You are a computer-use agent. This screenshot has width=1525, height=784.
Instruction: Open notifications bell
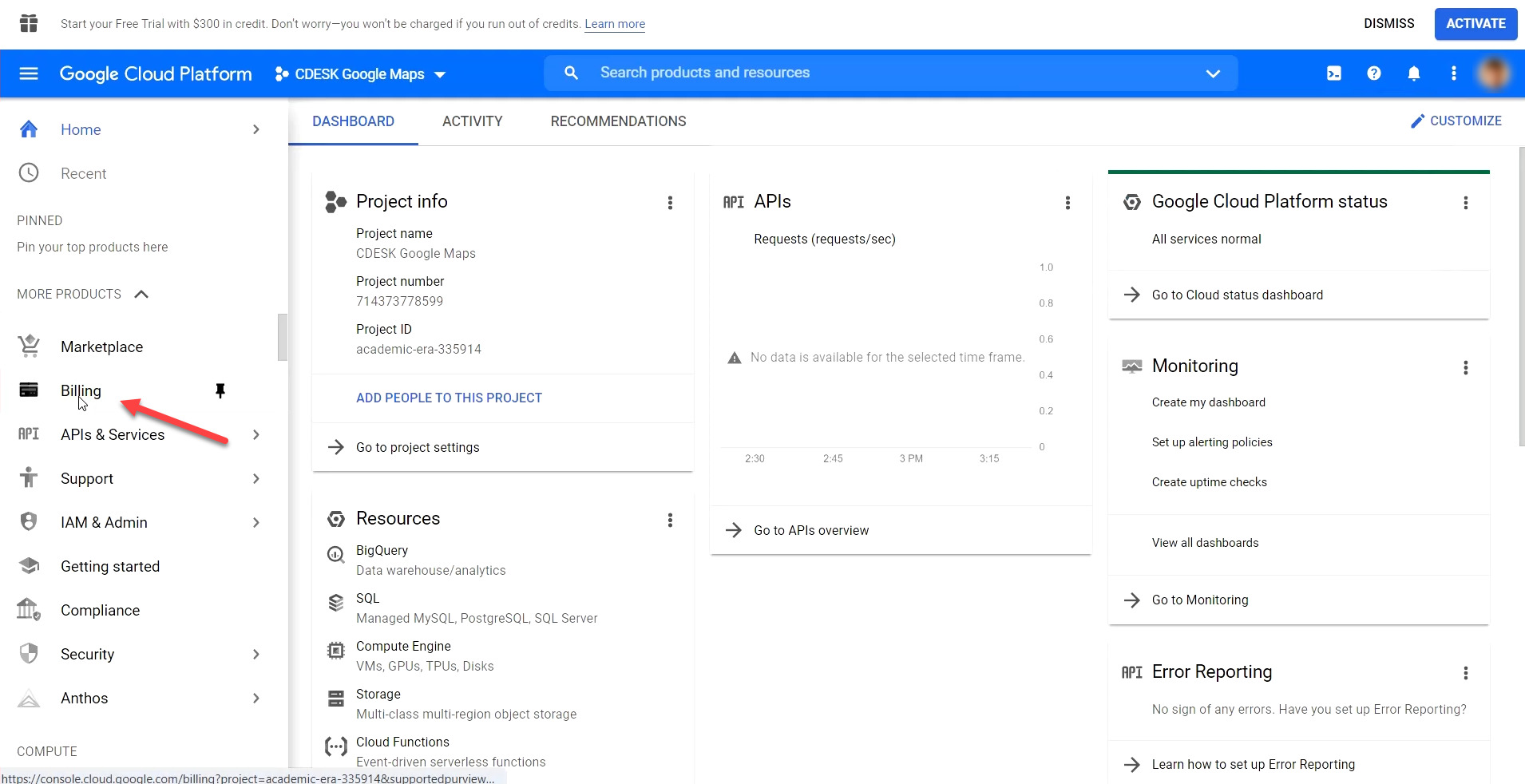pos(1414,73)
